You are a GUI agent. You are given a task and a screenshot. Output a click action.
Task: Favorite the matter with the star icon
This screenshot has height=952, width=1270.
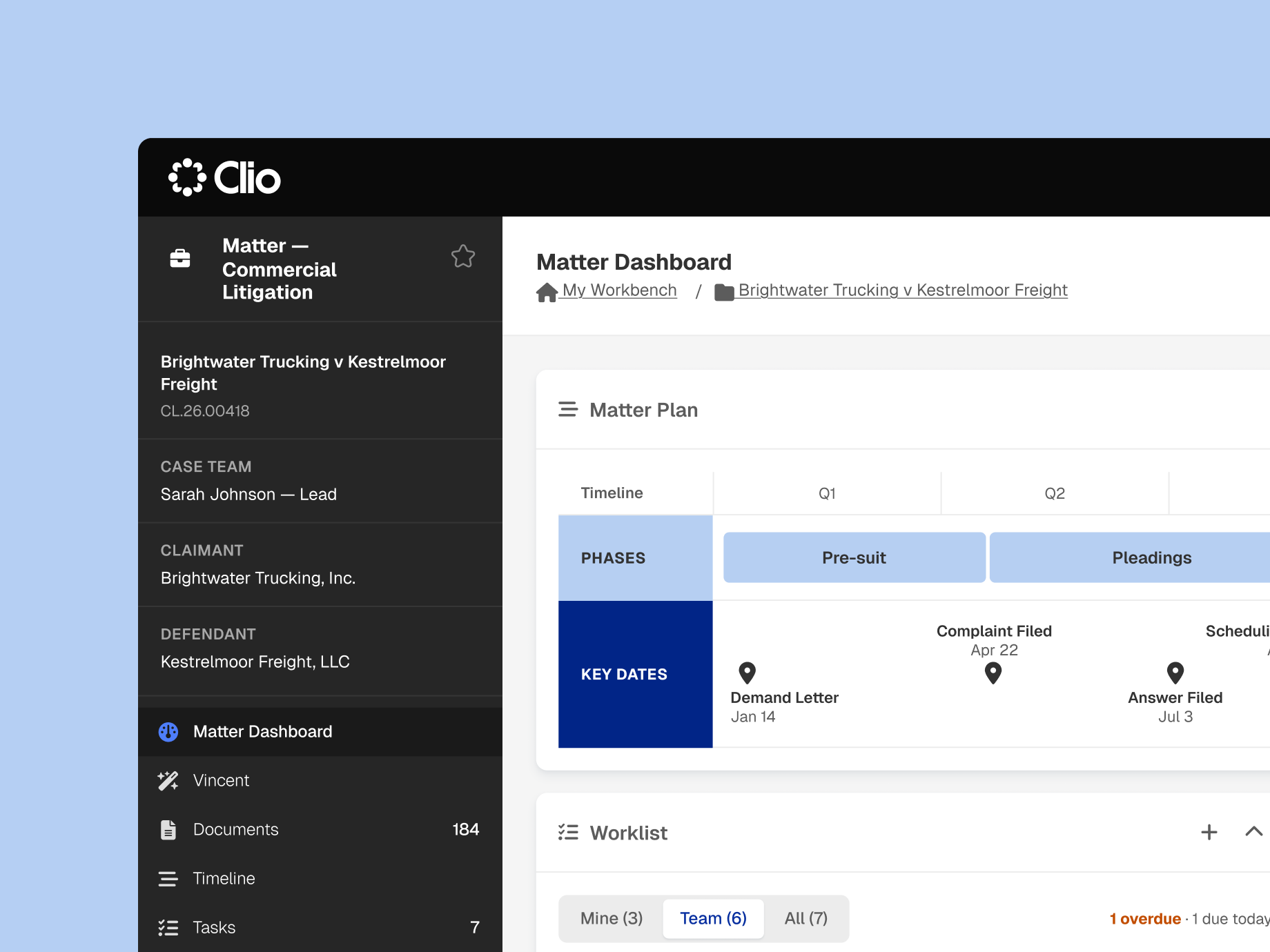coord(463,256)
